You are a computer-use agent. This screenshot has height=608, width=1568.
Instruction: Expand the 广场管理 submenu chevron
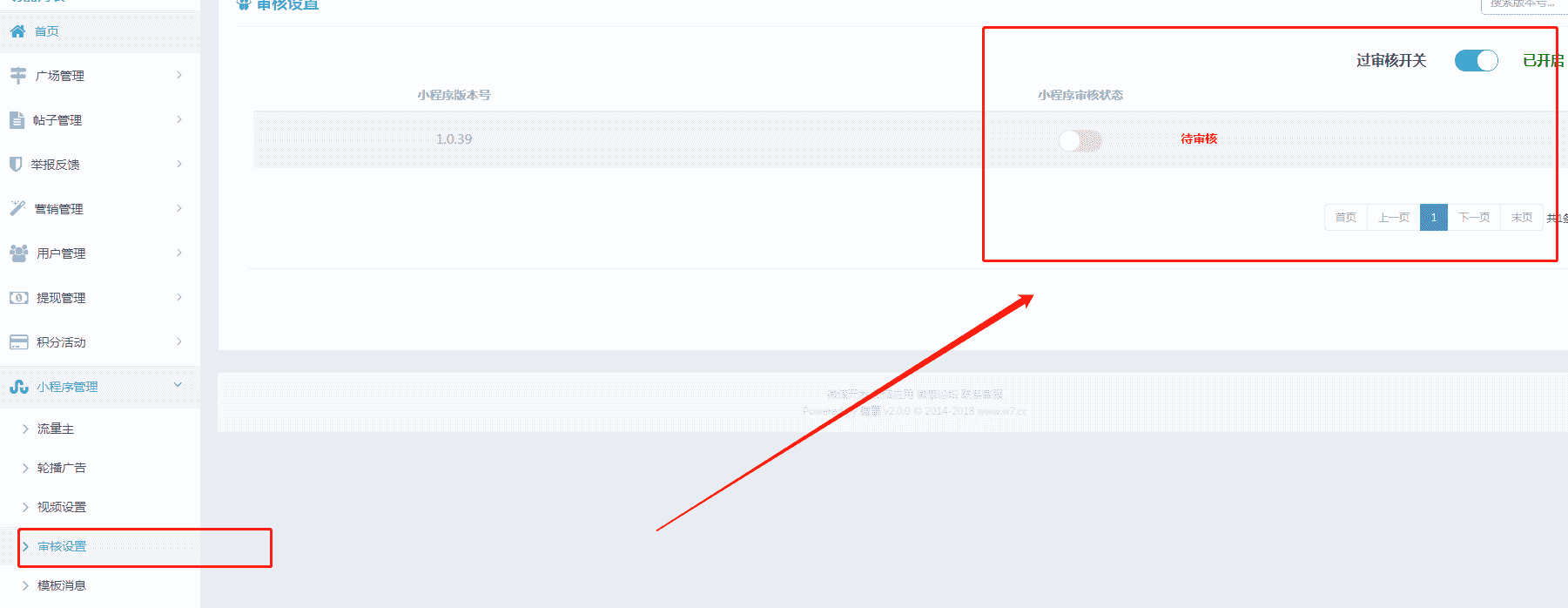(179, 75)
